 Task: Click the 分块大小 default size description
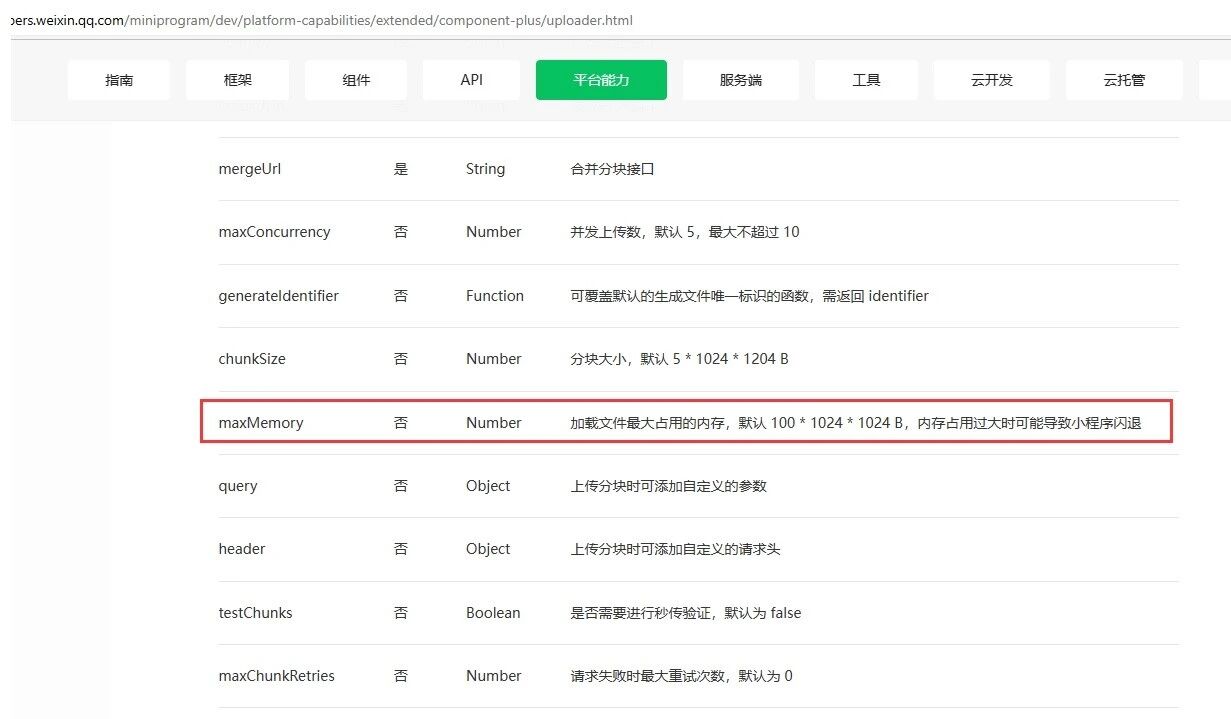pyautogui.click(x=679, y=359)
